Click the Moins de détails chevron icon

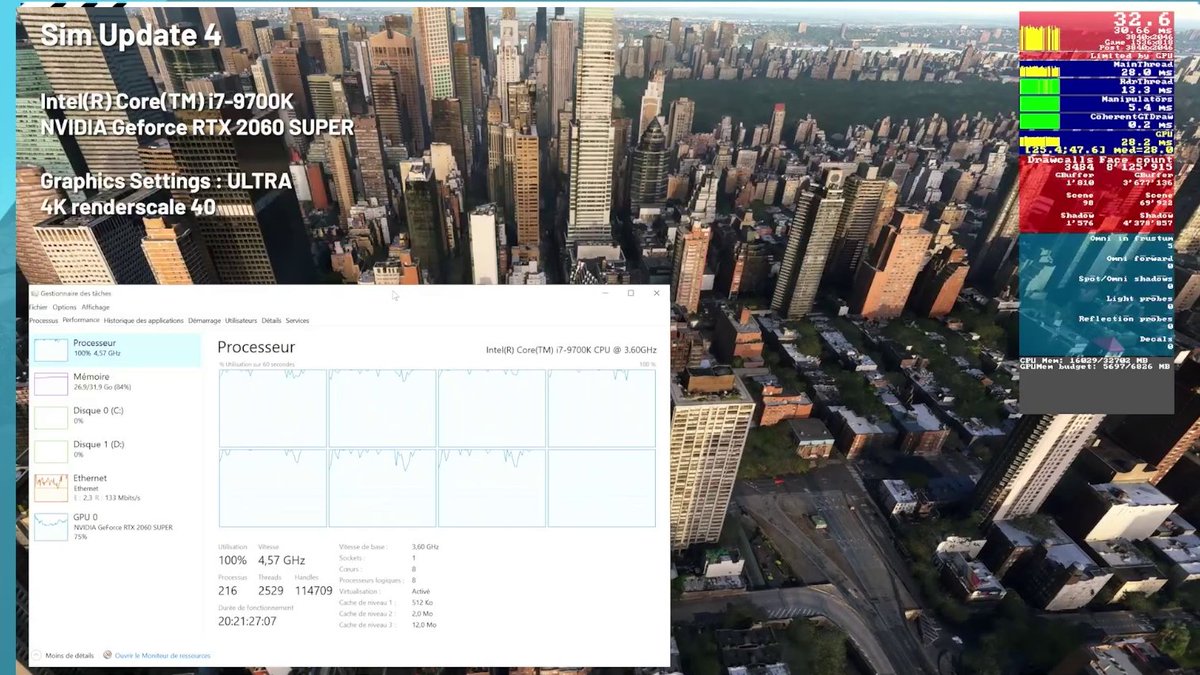tap(38, 655)
